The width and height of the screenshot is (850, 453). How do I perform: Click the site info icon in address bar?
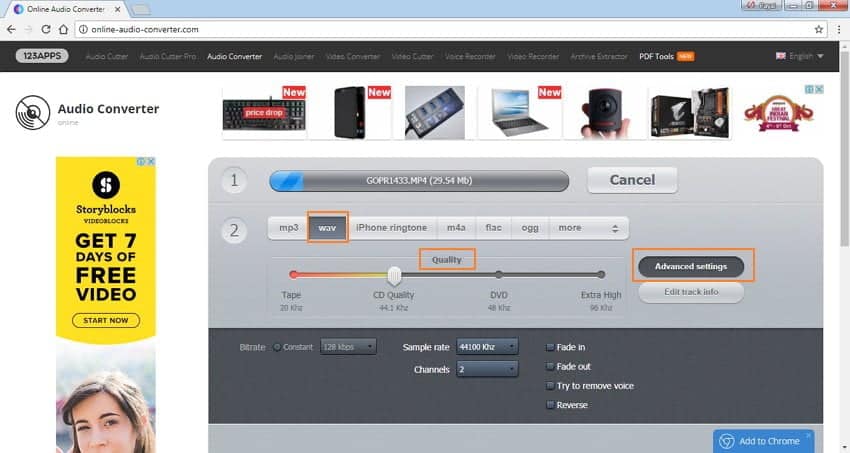click(x=83, y=29)
